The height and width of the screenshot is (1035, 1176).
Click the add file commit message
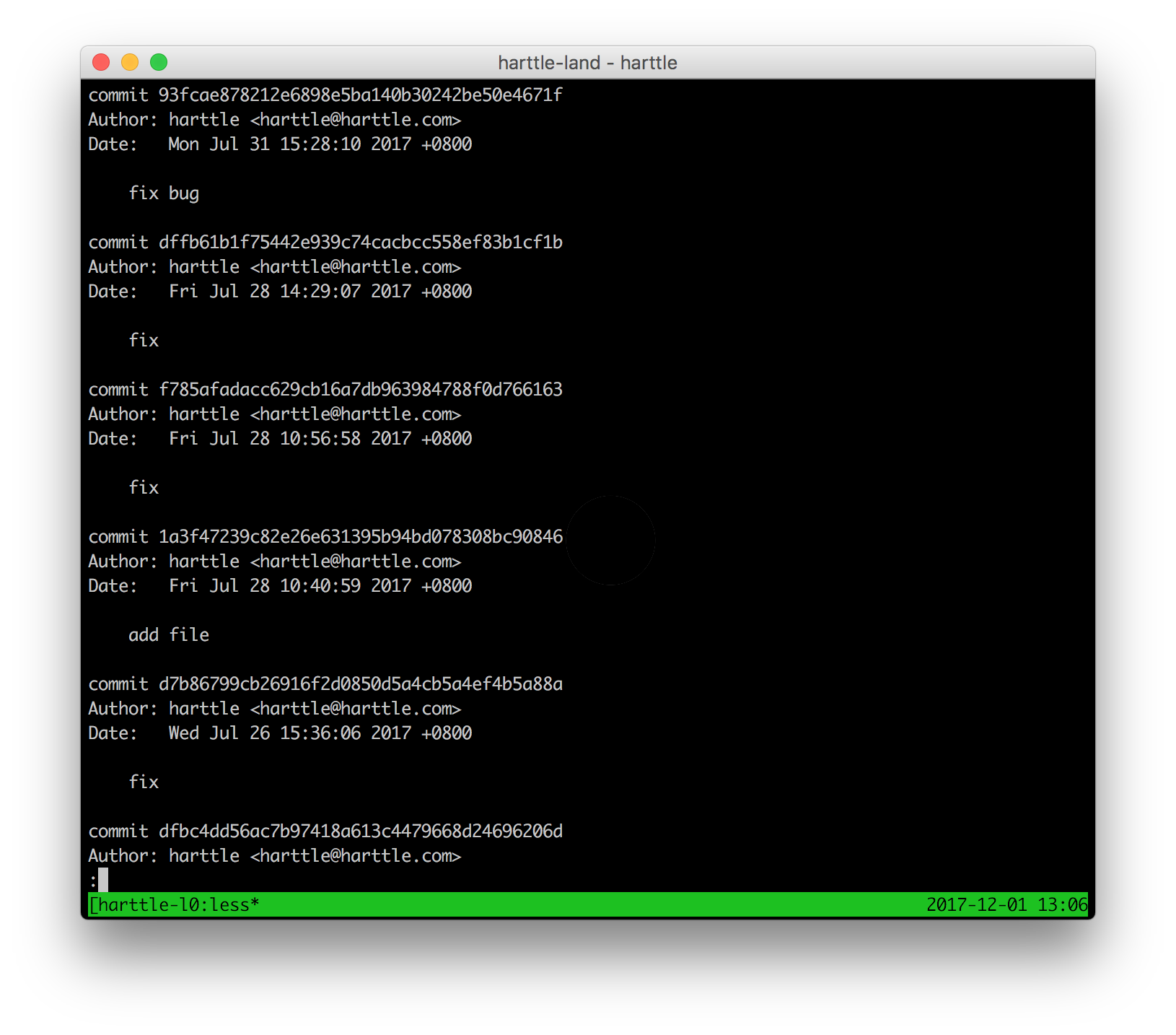pyautogui.click(x=169, y=634)
